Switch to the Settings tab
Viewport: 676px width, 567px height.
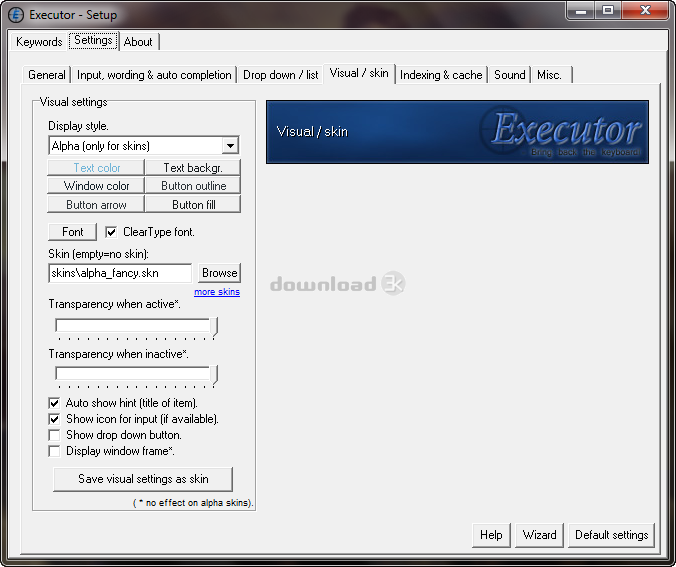93,41
